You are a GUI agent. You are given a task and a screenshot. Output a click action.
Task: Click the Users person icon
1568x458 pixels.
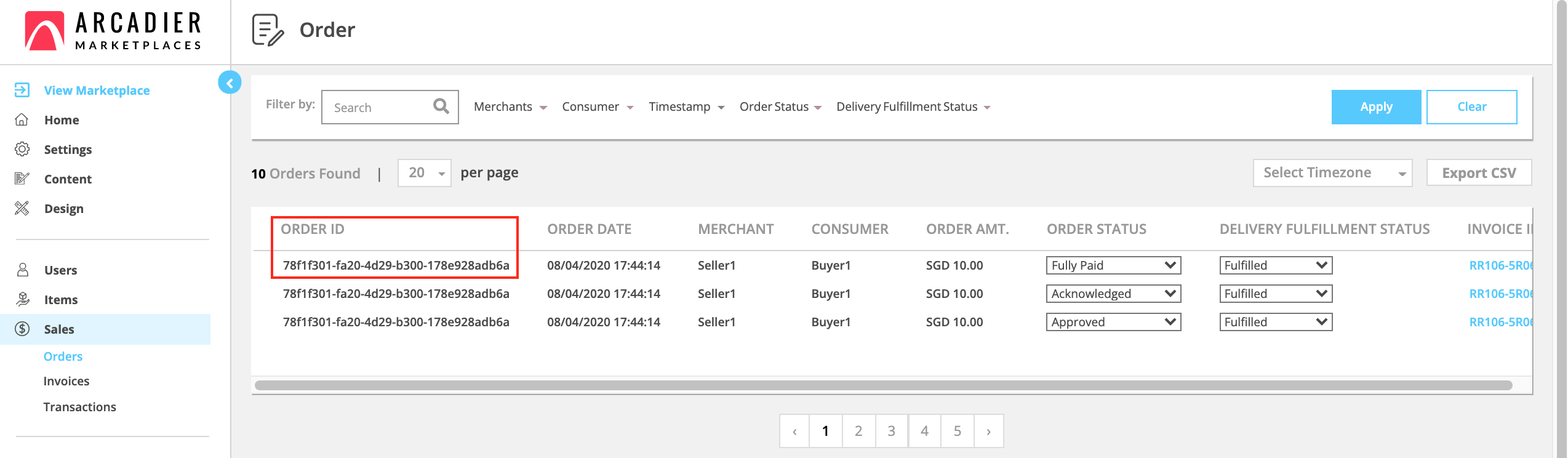(x=23, y=270)
